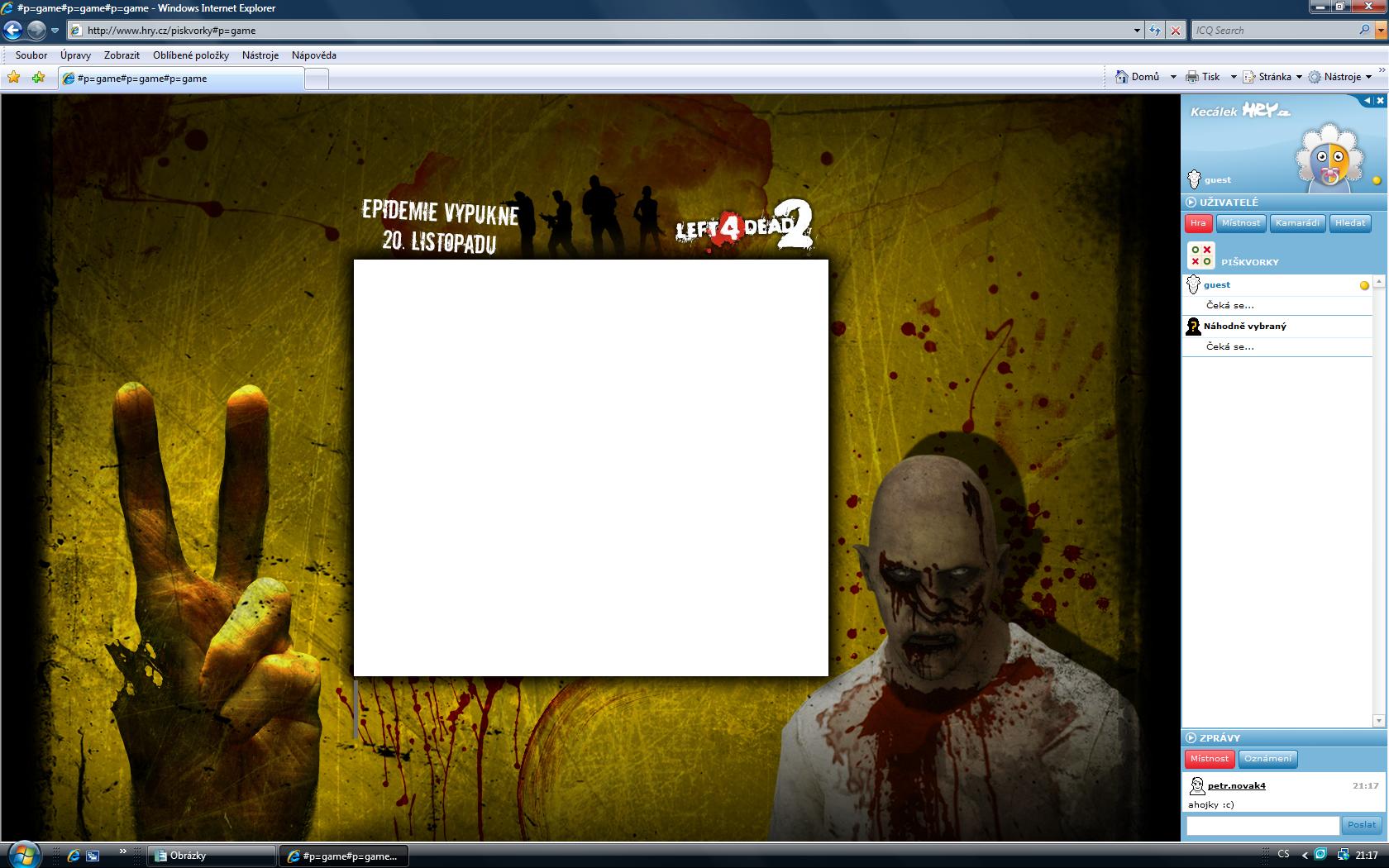Click the Add to Favorites star-plus icon
This screenshot has height=868, width=1389.
[x=38, y=78]
